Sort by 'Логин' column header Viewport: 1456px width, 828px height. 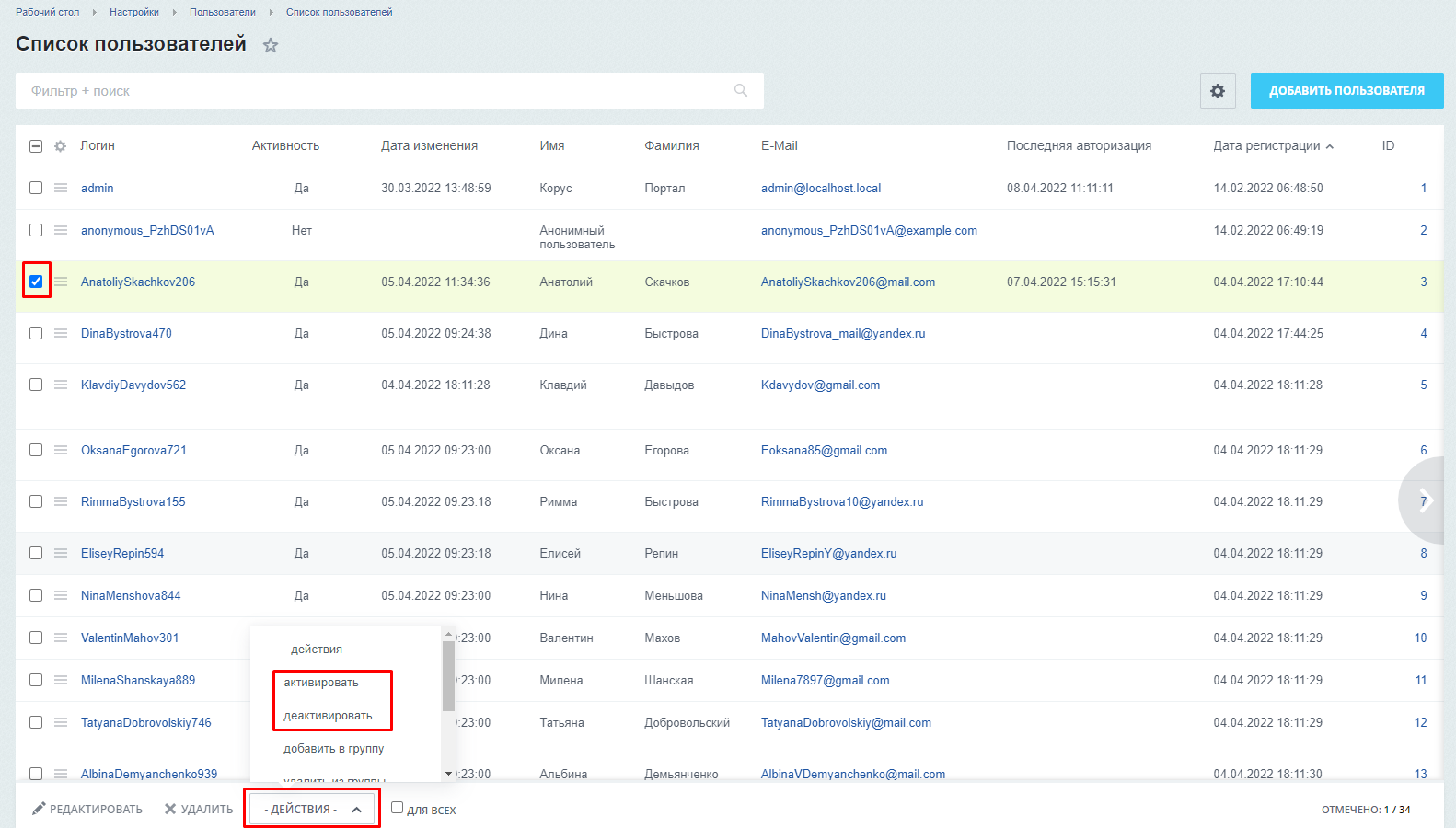[98, 145]
